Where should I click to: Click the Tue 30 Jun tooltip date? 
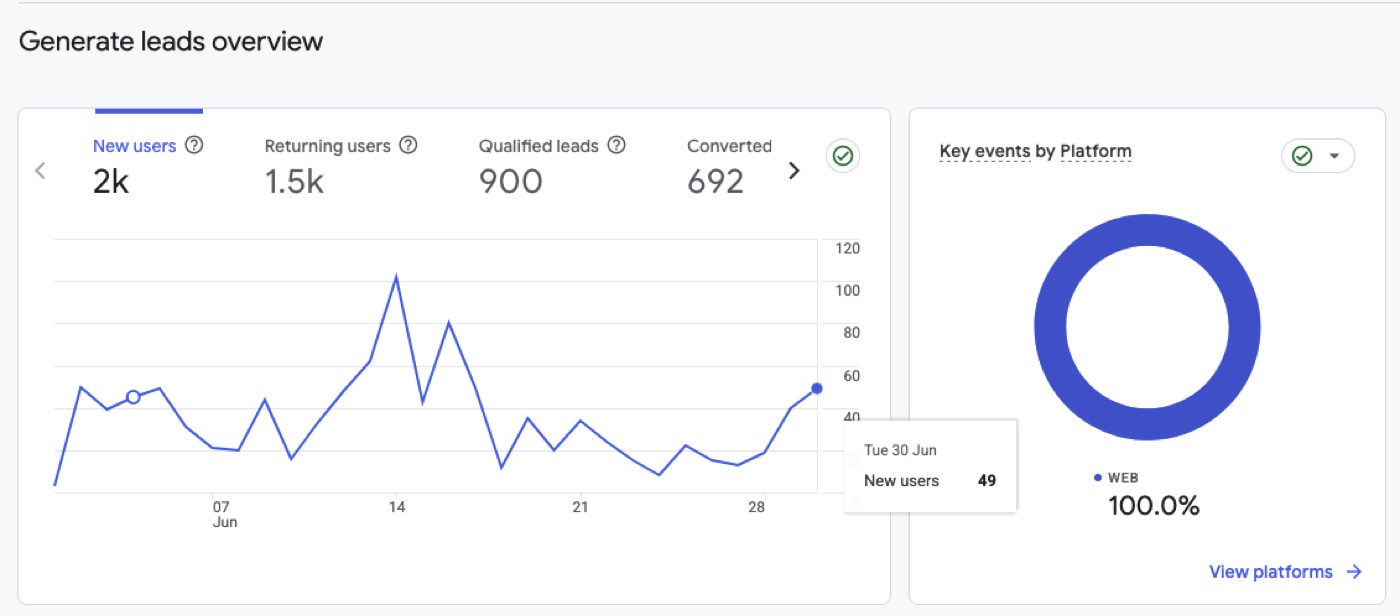pos(901,450)
